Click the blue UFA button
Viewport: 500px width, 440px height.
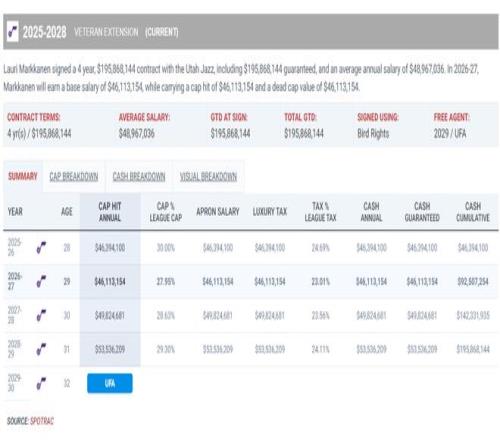click(110, 383)
